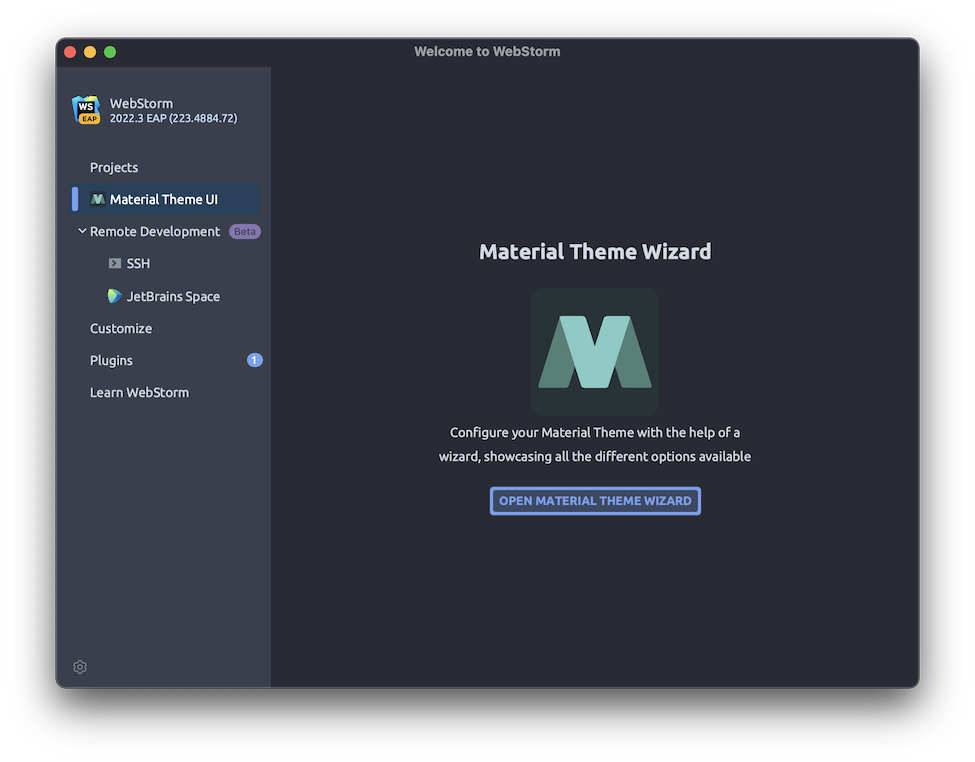Open the Customize section

pyautogui.click(x=121, y=328)
